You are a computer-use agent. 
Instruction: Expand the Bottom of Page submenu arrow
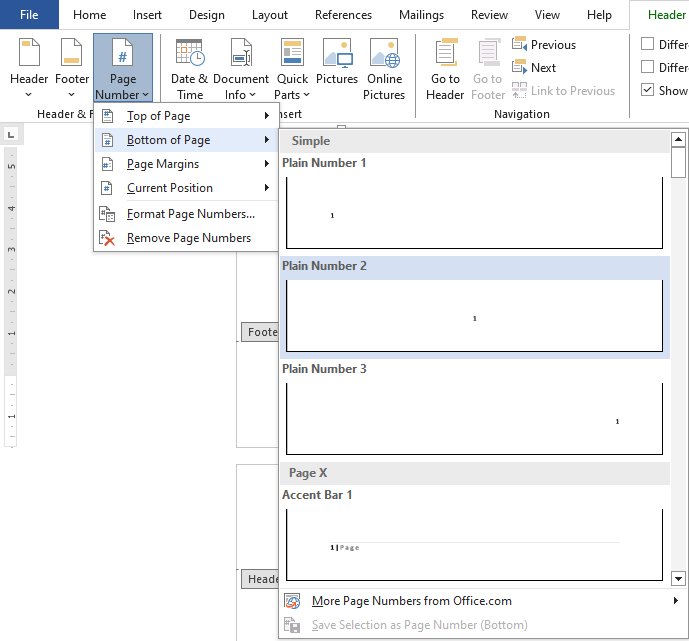pyautogui.click(x=267, y=140)
